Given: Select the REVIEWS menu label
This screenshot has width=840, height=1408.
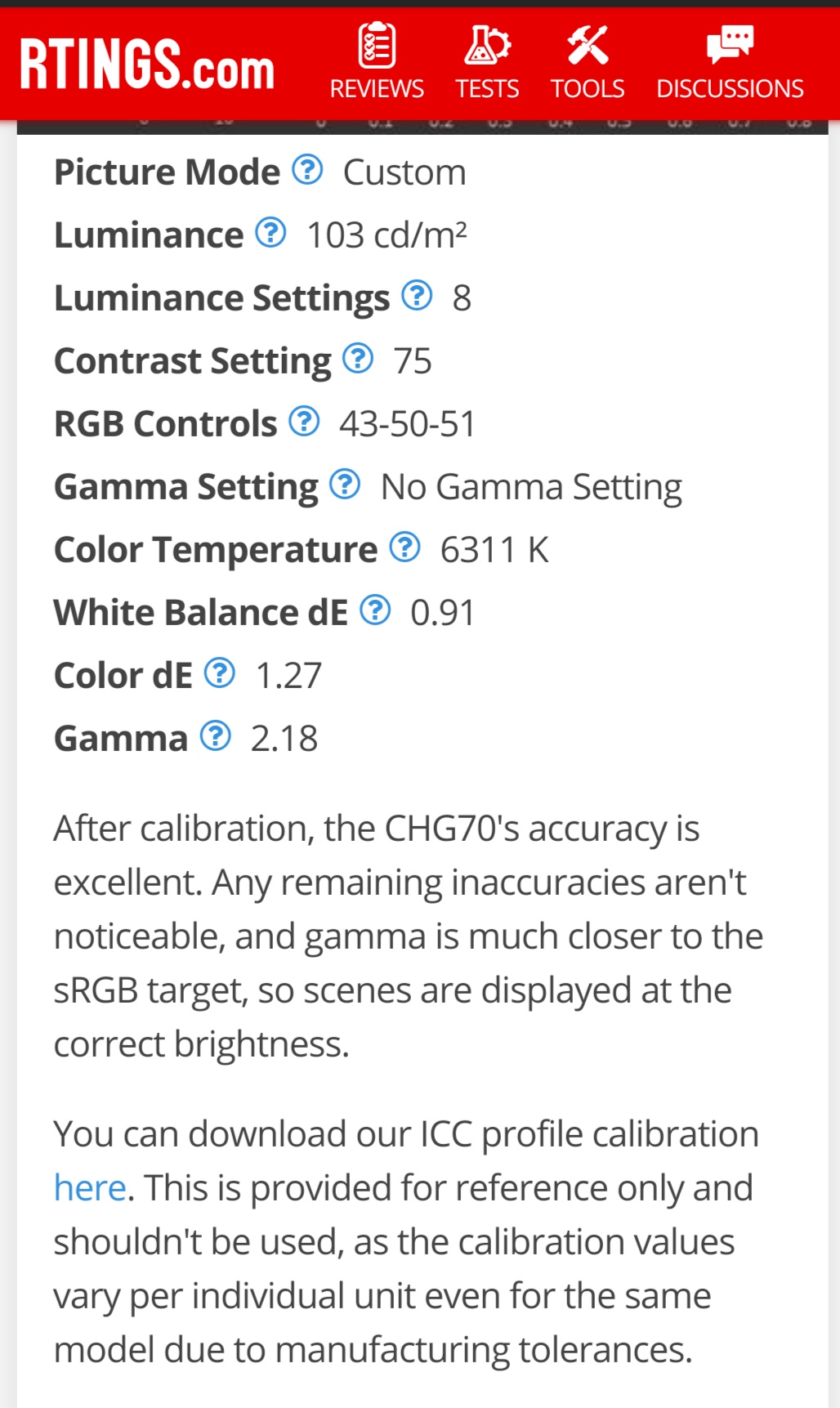Looking at the screenshot, I should tap(377, 88).
